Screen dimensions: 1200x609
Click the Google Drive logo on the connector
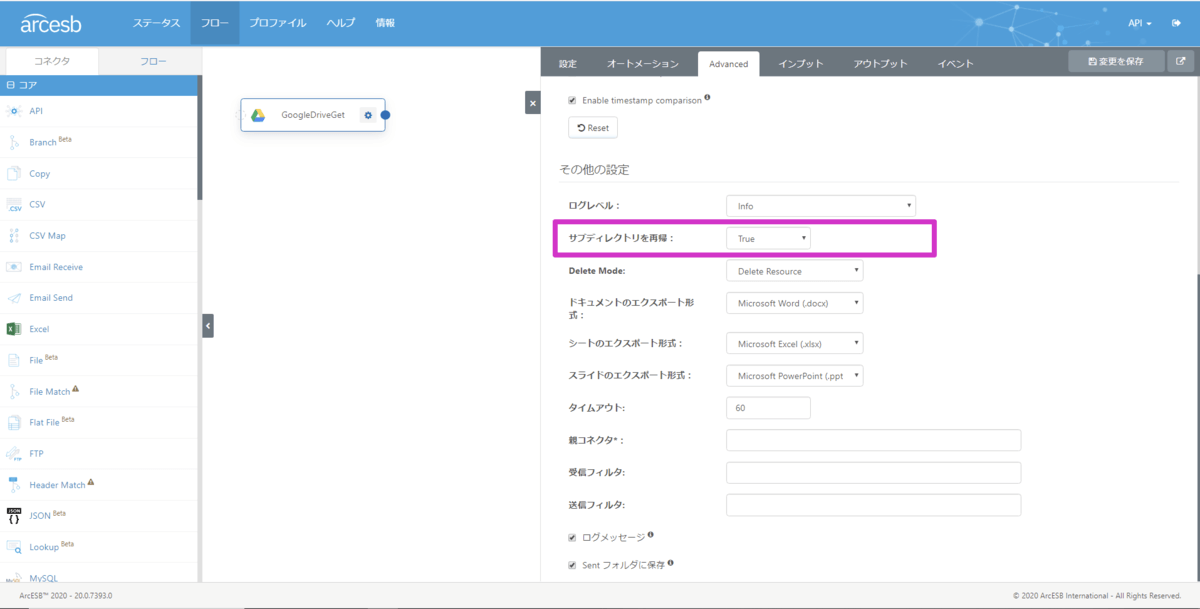(x=258, y=115)
